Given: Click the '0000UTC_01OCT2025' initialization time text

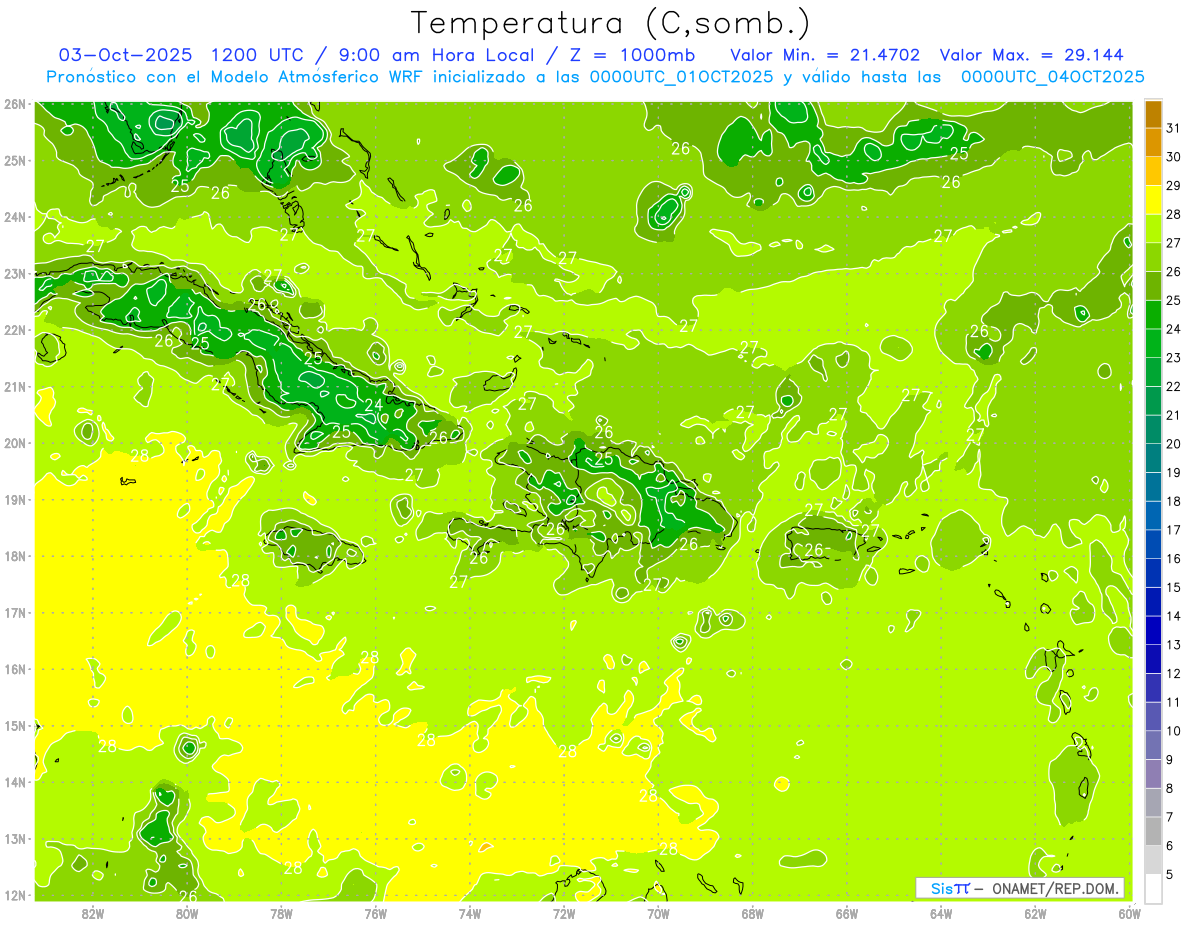Looking at the screenshot, I should click(680, 76).
